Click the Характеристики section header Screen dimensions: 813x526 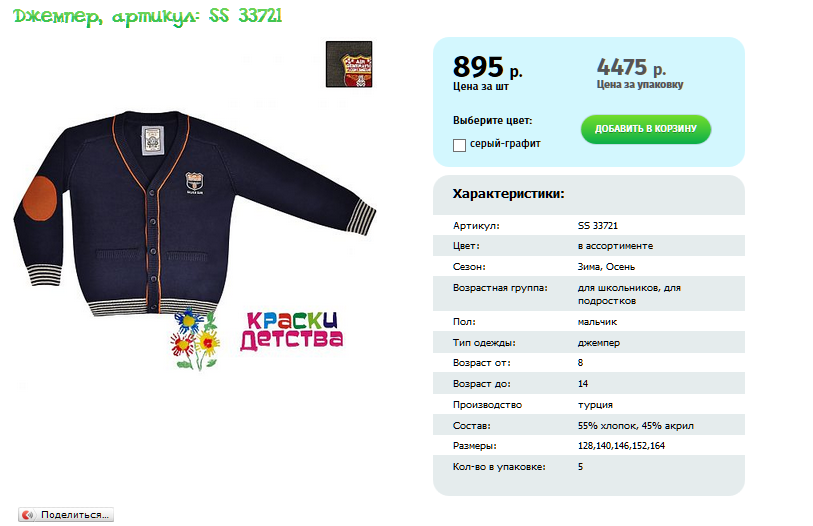pos(508,194)
